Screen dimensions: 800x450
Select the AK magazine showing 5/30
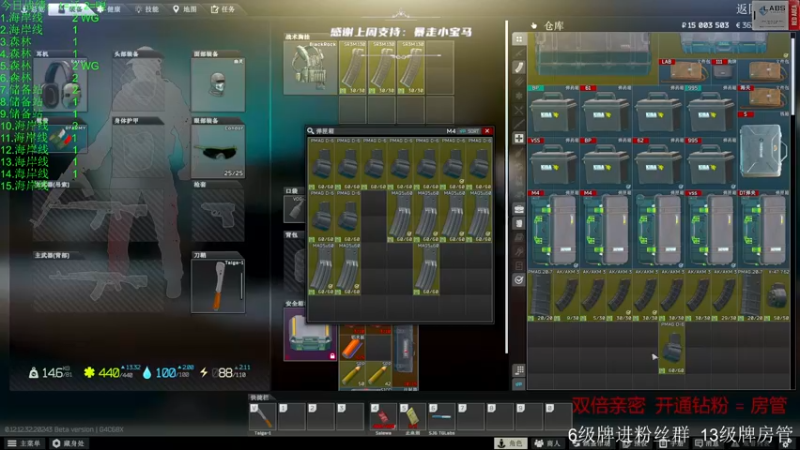click(x=593, y=295)
